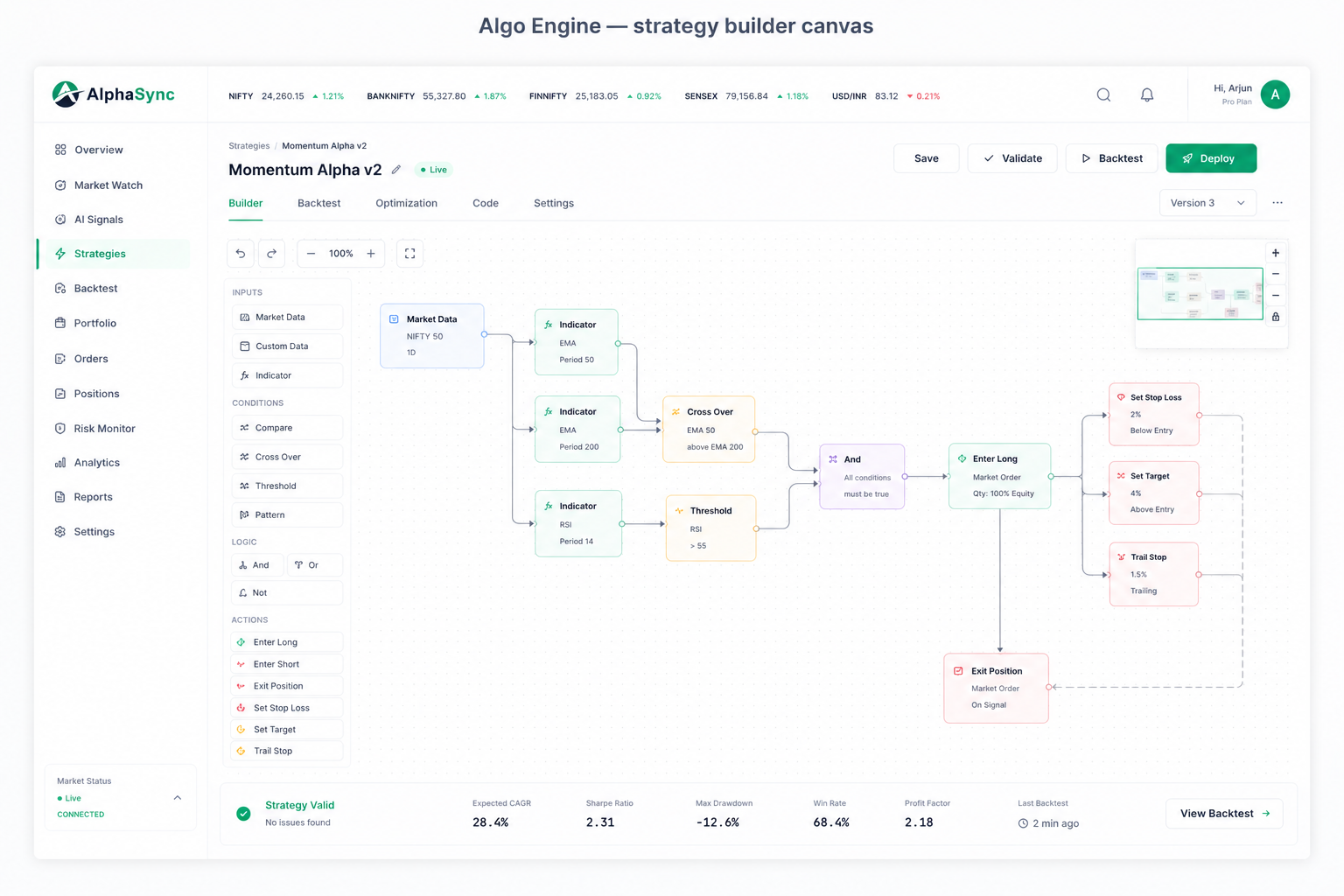
Task: Select the EMA Period 50 Indicator node
Action: 577,342
